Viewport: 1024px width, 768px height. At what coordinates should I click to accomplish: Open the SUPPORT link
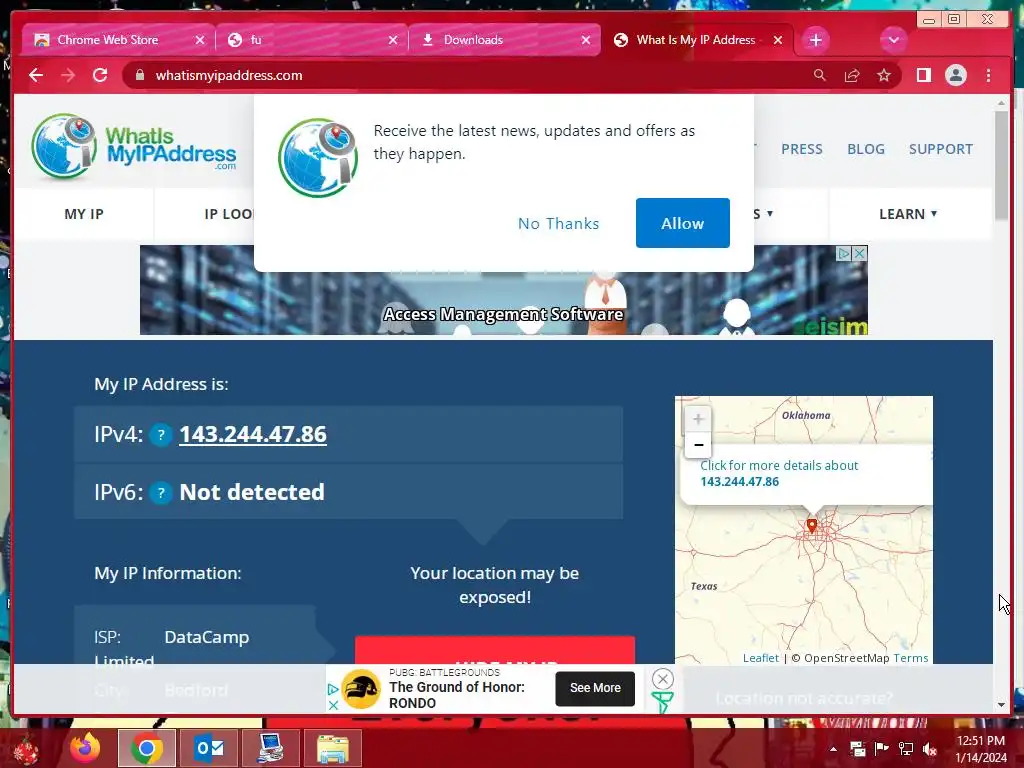pyautogui.click(x=940, y=149)
